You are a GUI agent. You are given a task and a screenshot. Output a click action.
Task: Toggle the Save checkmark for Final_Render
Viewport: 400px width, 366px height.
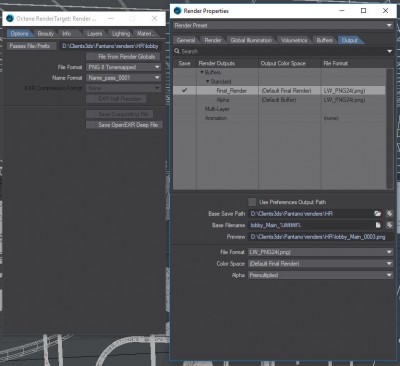click(x=184, y=91)
